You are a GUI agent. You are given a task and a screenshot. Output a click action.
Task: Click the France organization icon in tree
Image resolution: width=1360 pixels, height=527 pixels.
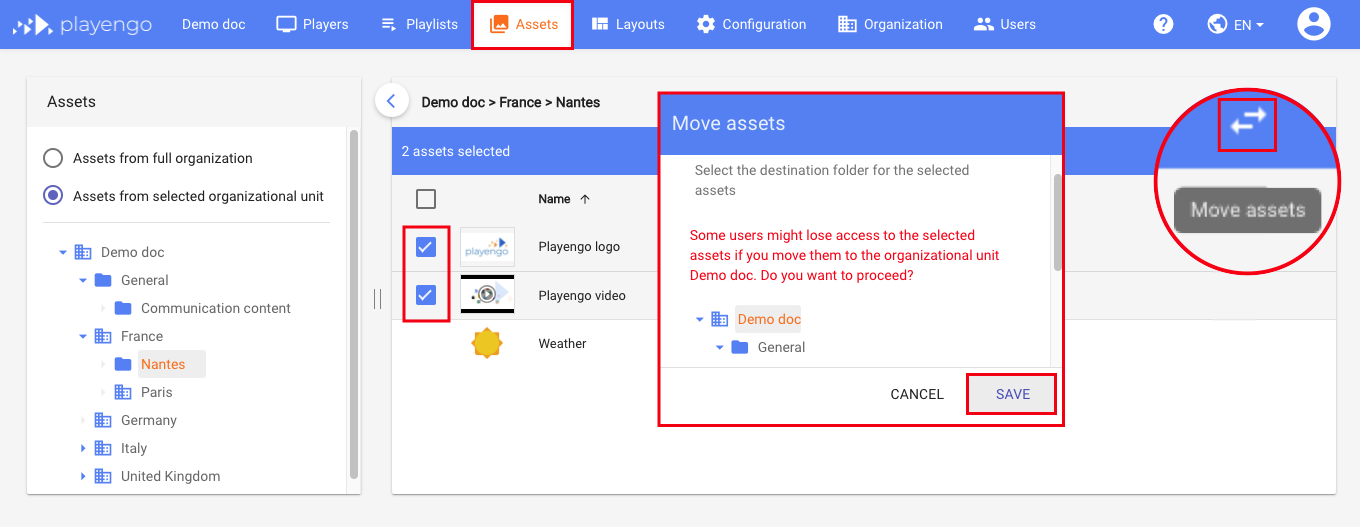pos(103,336)
